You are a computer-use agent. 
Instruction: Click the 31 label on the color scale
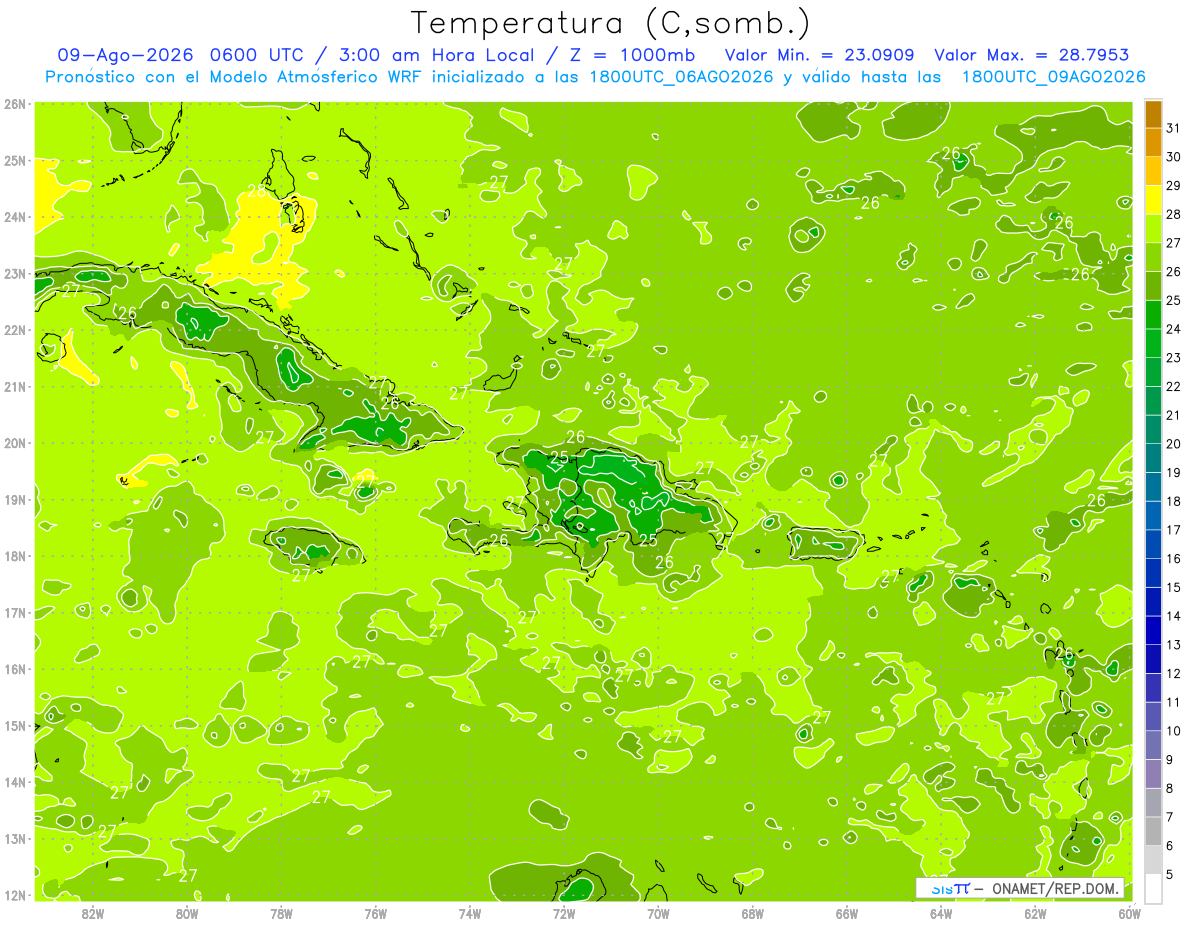point(1174,128)
